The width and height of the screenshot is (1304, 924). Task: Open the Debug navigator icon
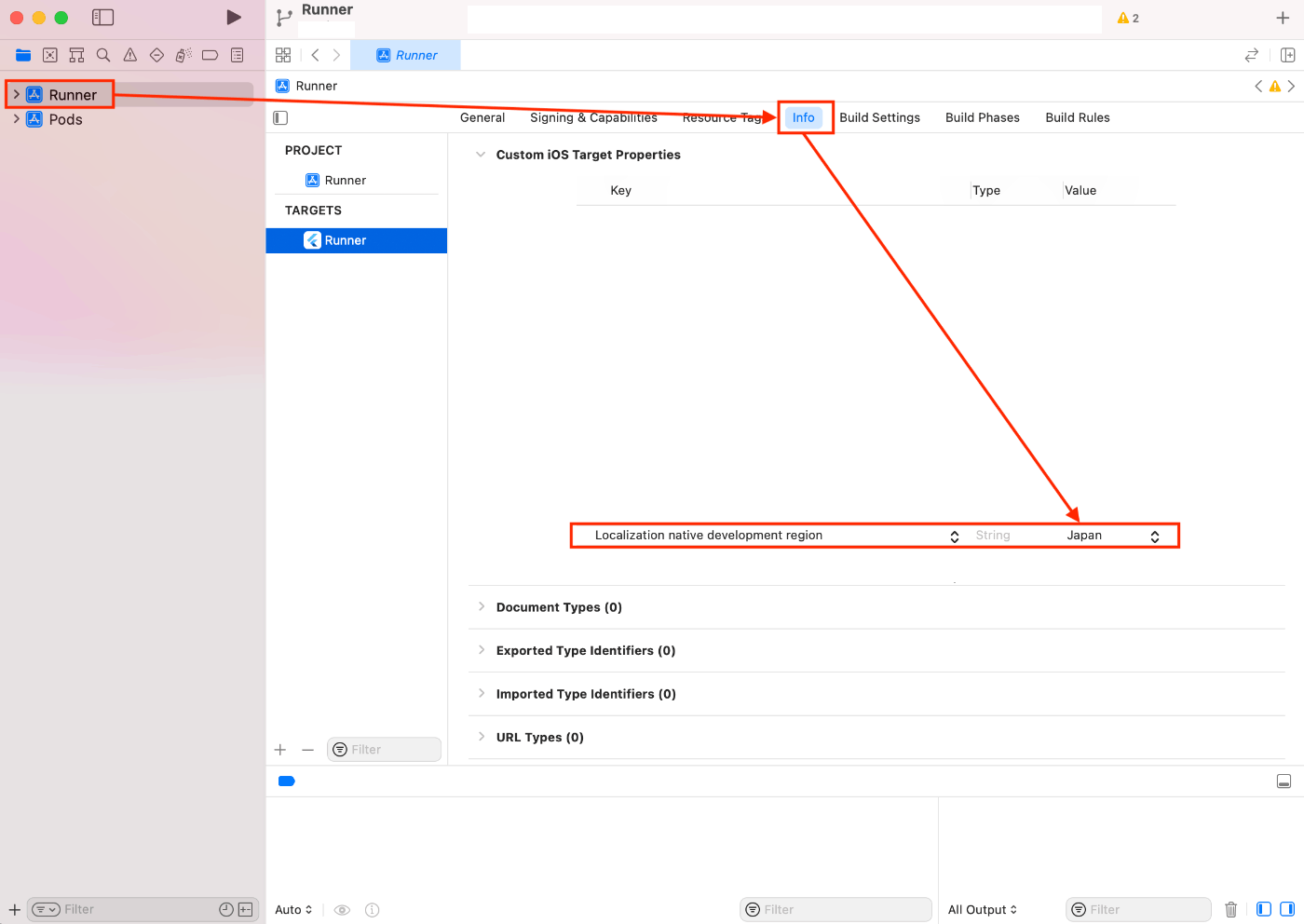click(x=183, y=56)
